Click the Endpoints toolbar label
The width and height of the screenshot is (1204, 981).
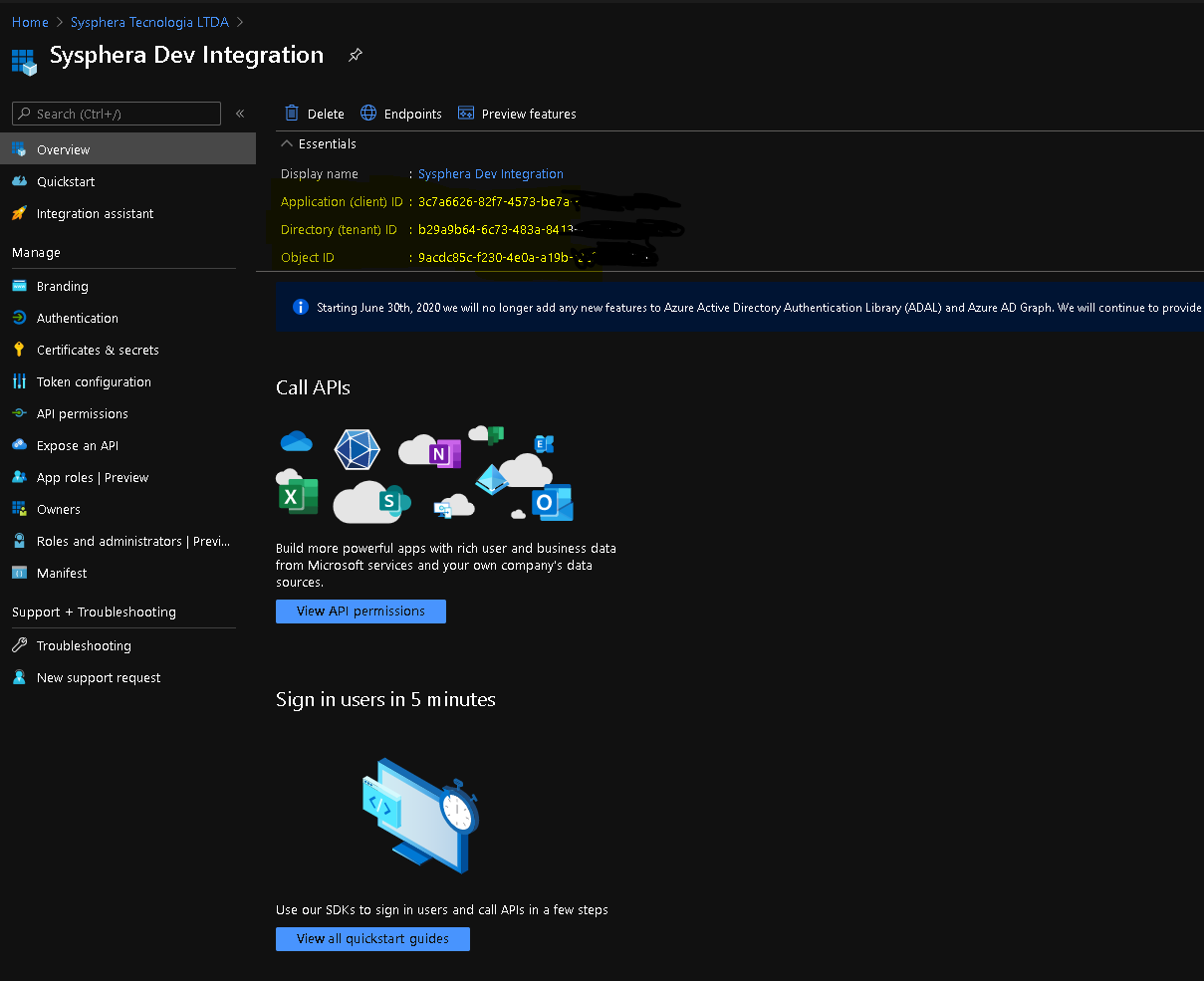tap(413, 115)
